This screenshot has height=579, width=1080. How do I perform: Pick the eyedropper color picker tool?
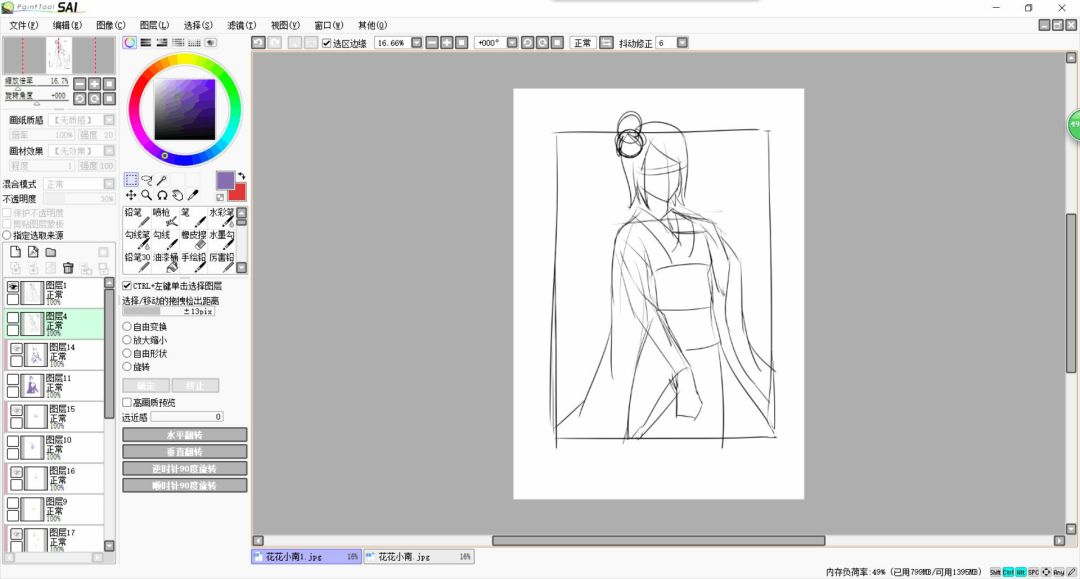click(193, 196)
